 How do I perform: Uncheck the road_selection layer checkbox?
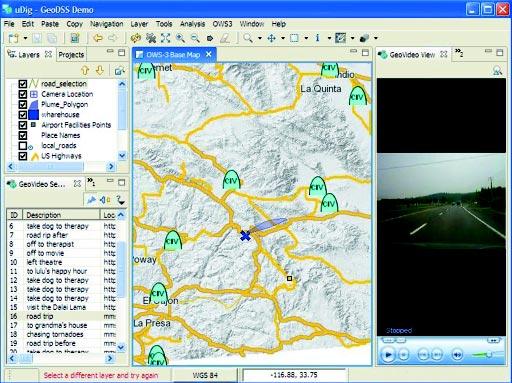23,84
